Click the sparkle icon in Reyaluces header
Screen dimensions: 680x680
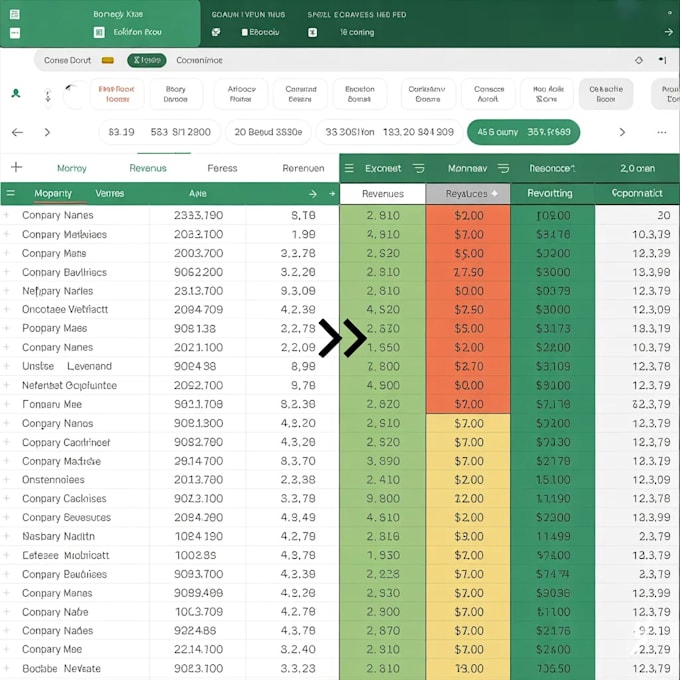pos(494,193)
